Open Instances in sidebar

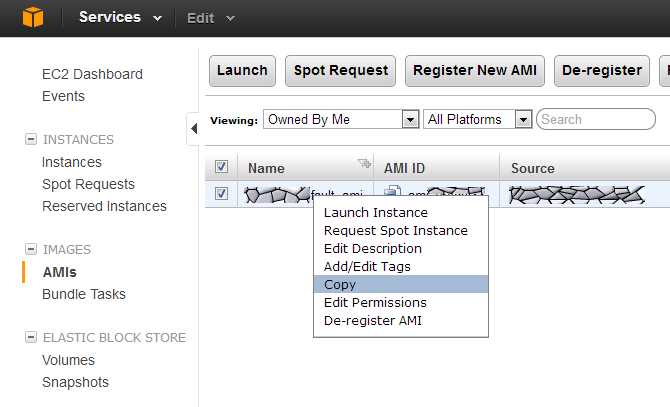[x=72, y=162]
